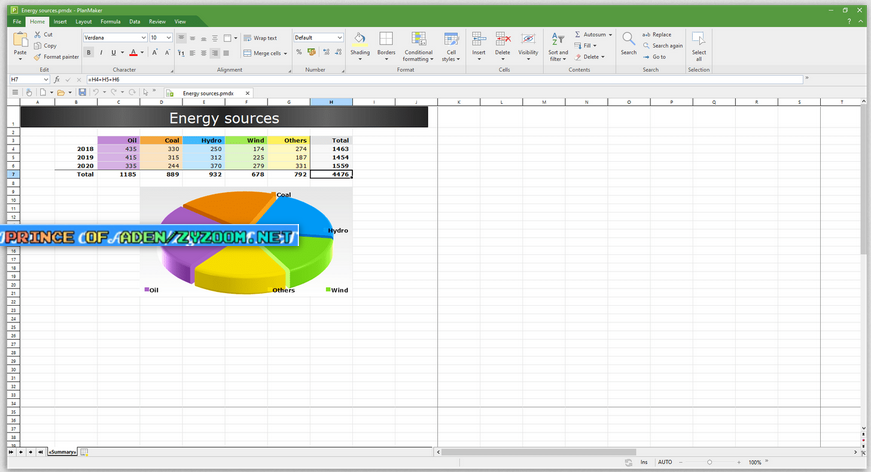Image resolution: width=871 pixels, height=472 pixels.
Task: Click the new document icon in quick toolbar
Action: tap(43, 92)
